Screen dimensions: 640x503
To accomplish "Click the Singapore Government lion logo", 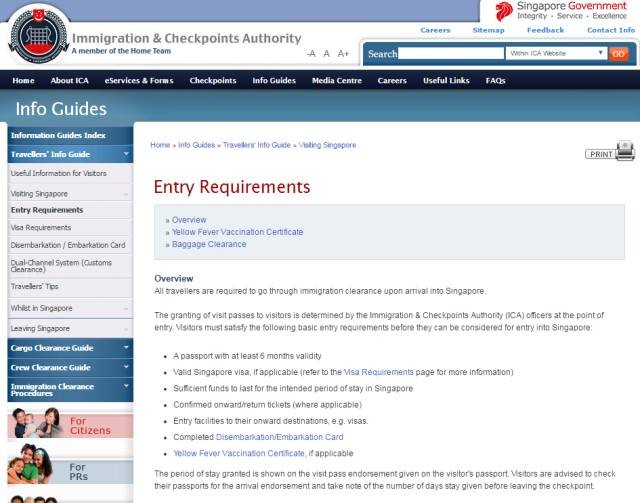I will 504,12.
